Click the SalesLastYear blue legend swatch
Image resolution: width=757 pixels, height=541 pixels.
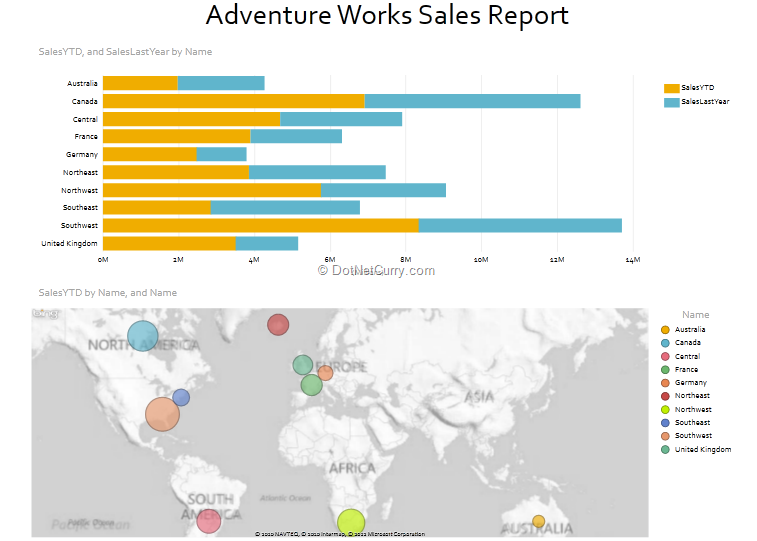point(672,102)
